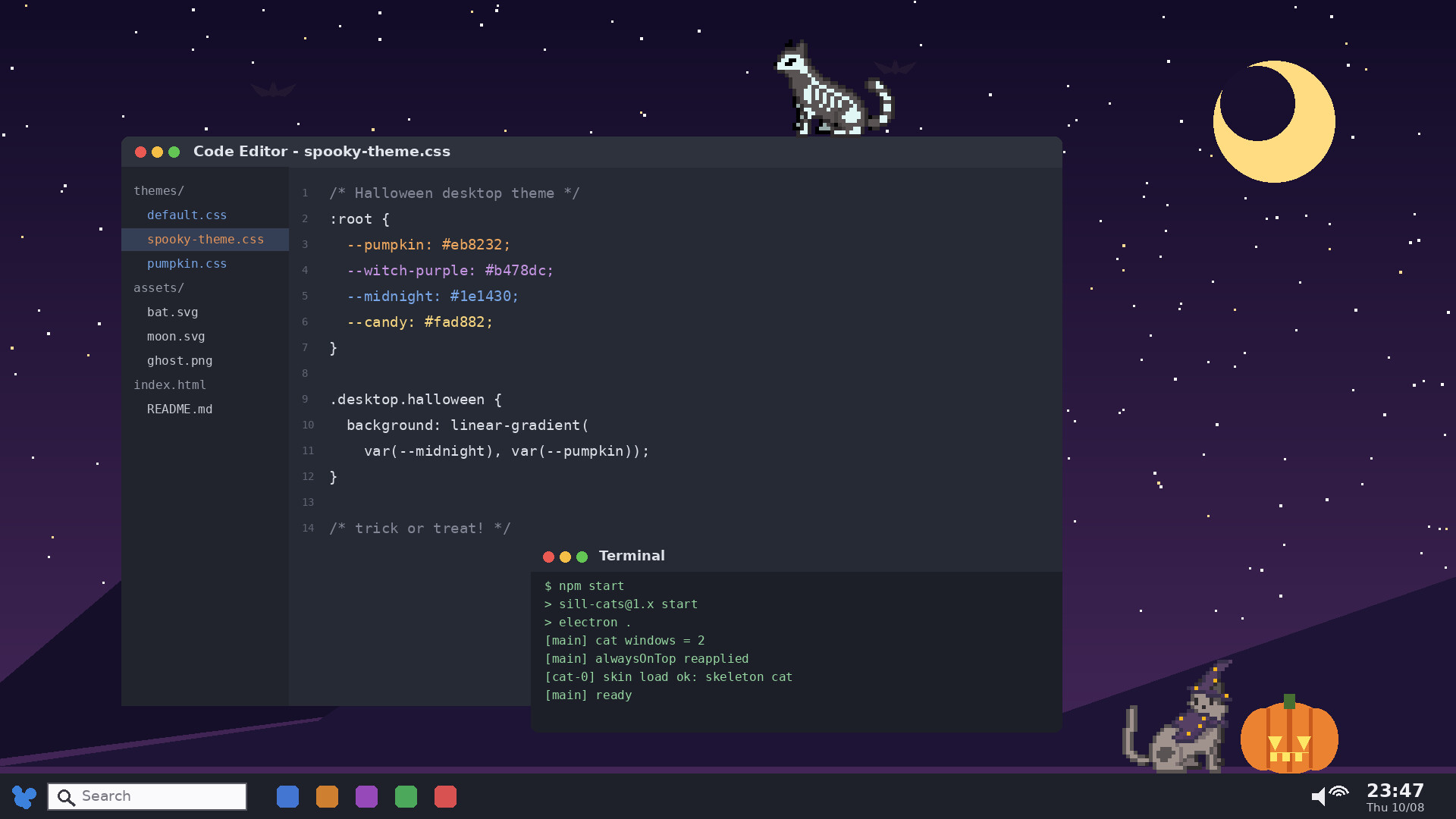
Task: Click the var(--midnight), var(--pumpkin) line
Action: click(507, 451)
